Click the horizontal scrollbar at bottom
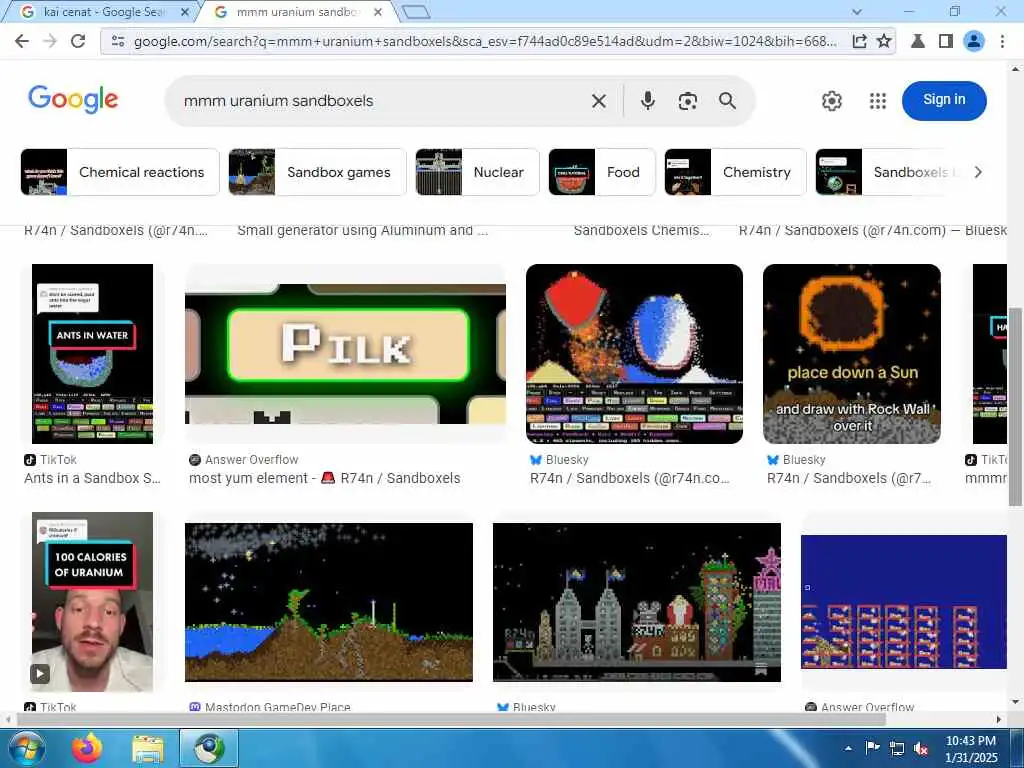The image size is (1024, 768). click(x=451, y=719)
